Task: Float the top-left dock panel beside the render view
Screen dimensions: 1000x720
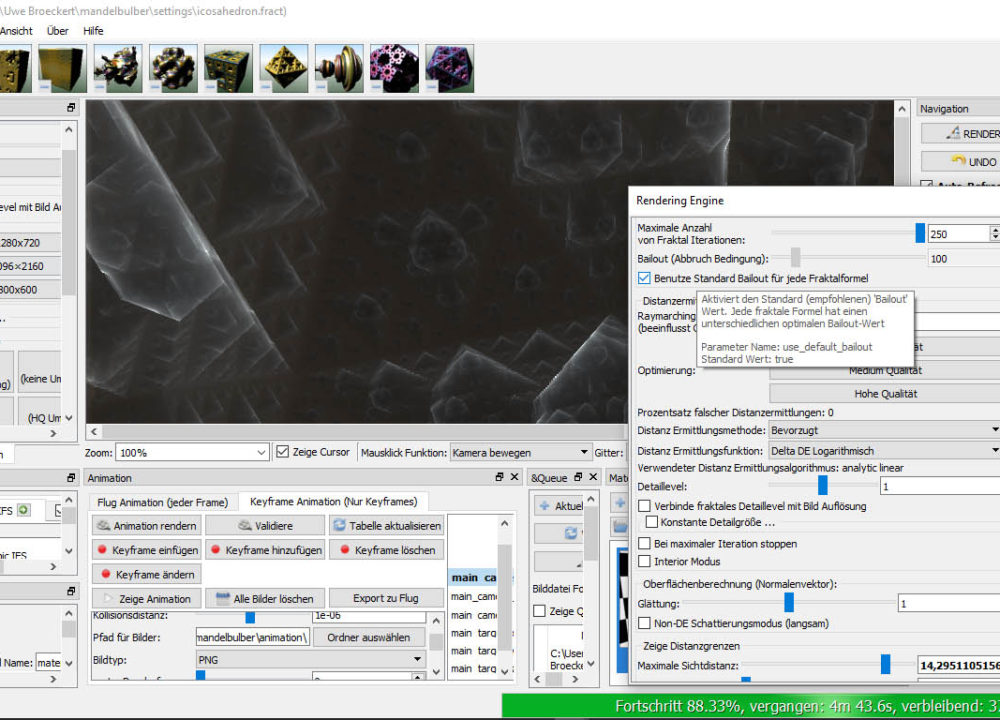Action: click(x=71, y=108)
